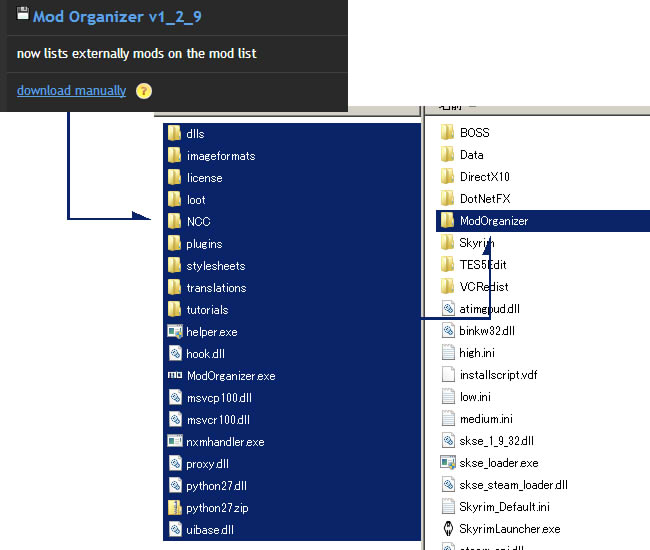Select the translations folder icon
650x550 pixels.
click(x=174, y=287)
